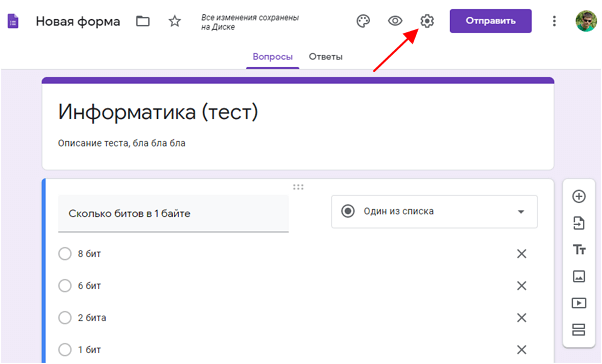
Task: Click the Отправить button
Action: pyautogui.click(x=491, y=21)
